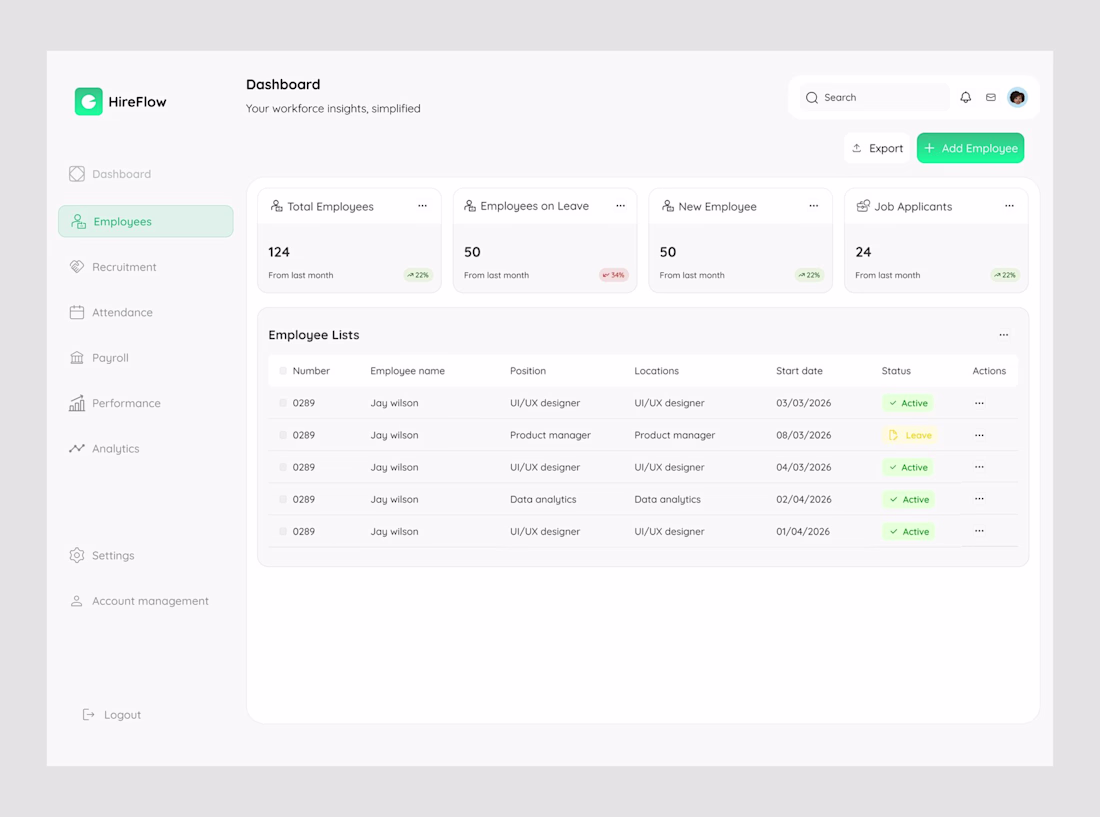Click the Total Employees card icon

(276, 206)
